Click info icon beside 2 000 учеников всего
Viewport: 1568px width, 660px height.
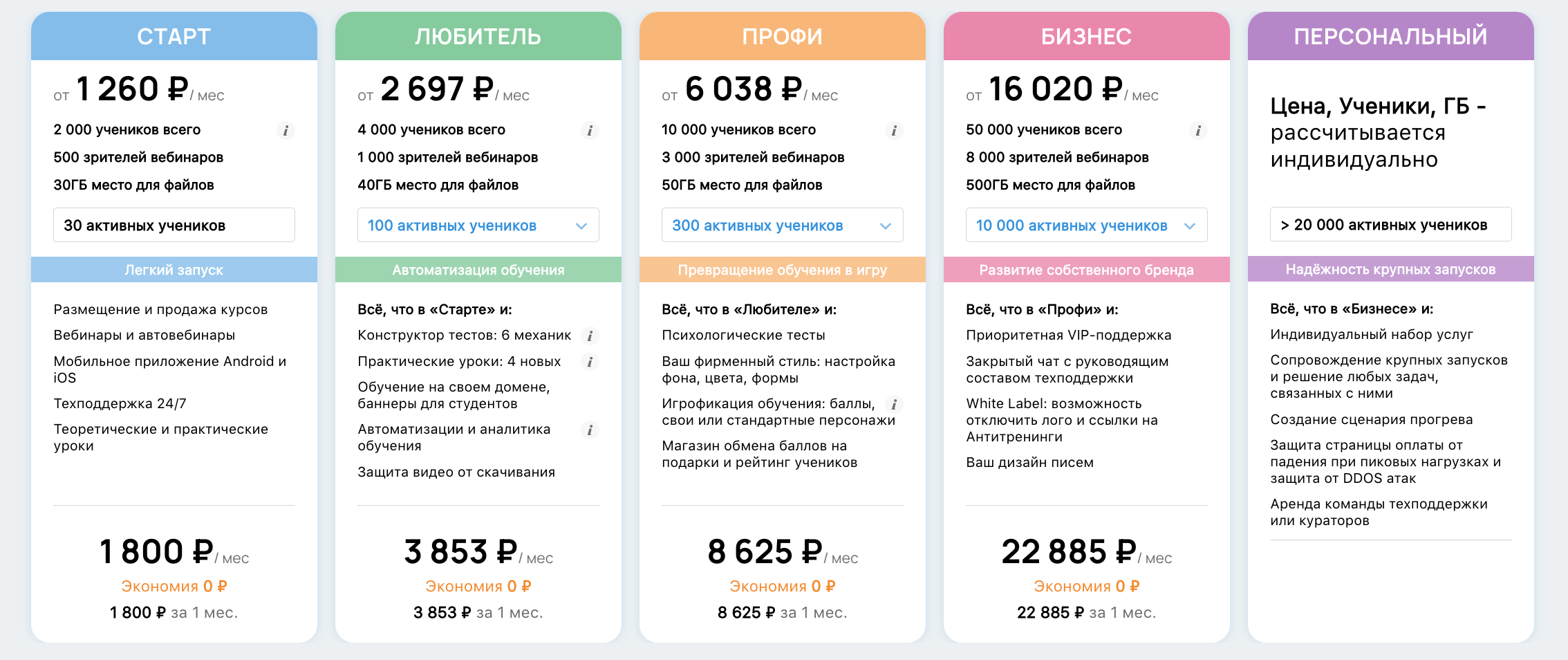tap(286, 130)
